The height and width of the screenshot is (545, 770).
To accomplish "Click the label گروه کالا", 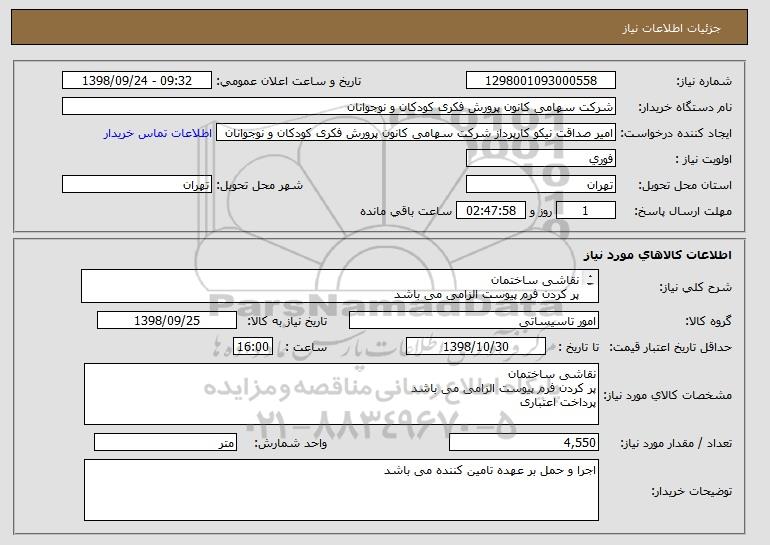I will 708,321.
